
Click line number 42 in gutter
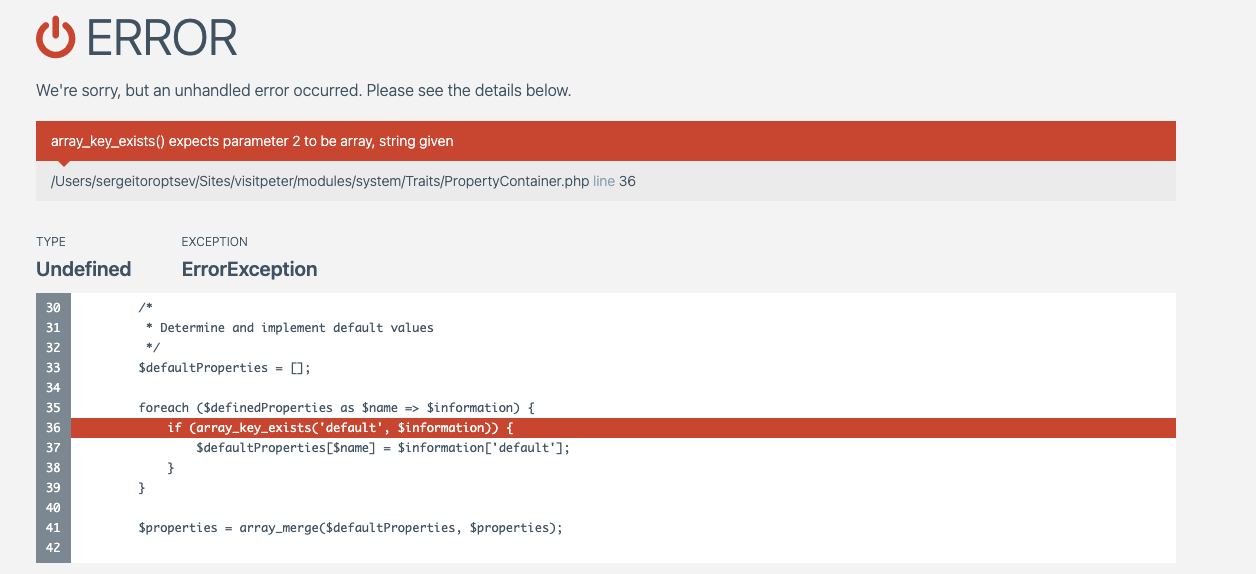(x=53, y=548)
